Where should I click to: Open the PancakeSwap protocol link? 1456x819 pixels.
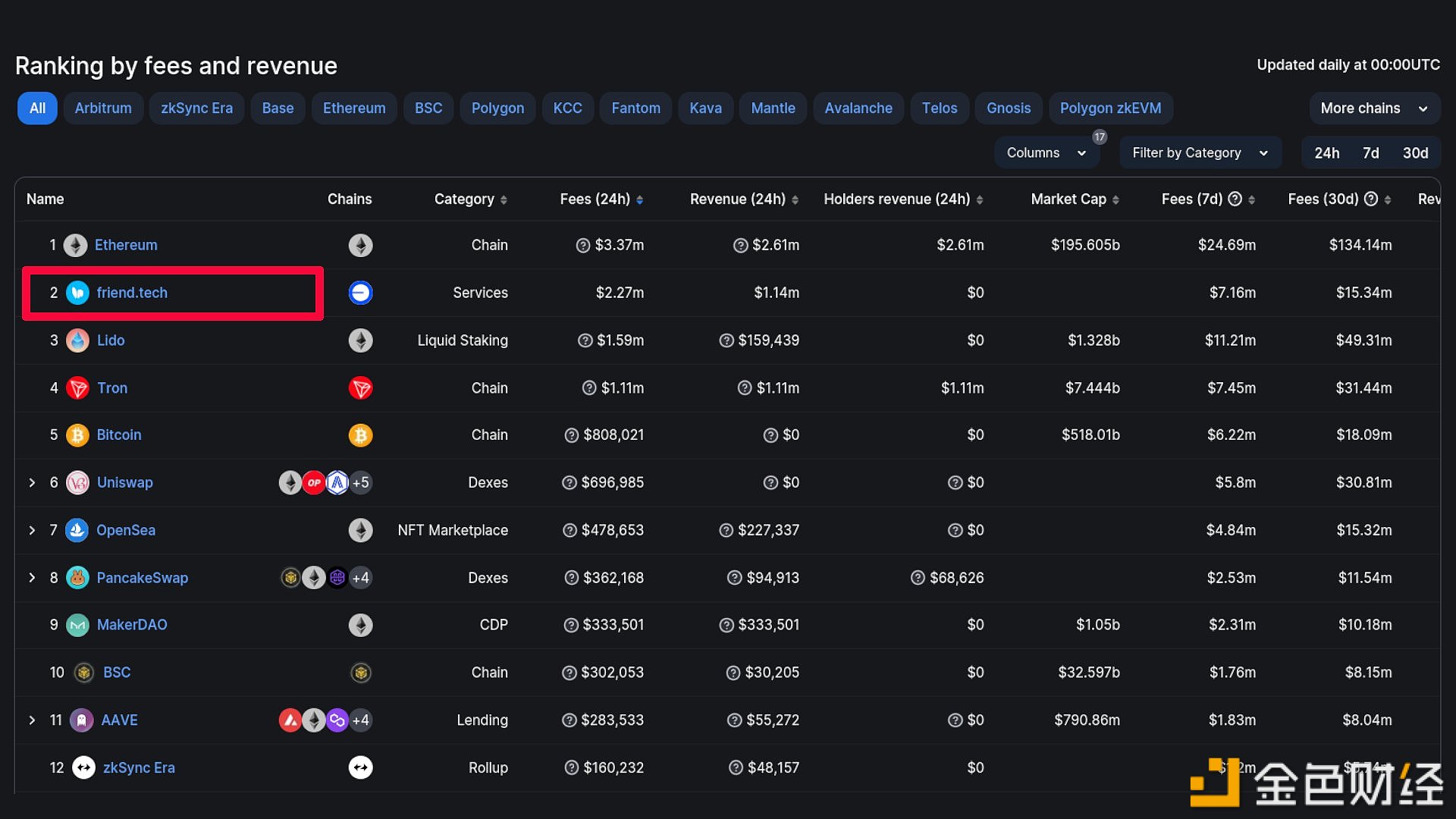point(142,578)
